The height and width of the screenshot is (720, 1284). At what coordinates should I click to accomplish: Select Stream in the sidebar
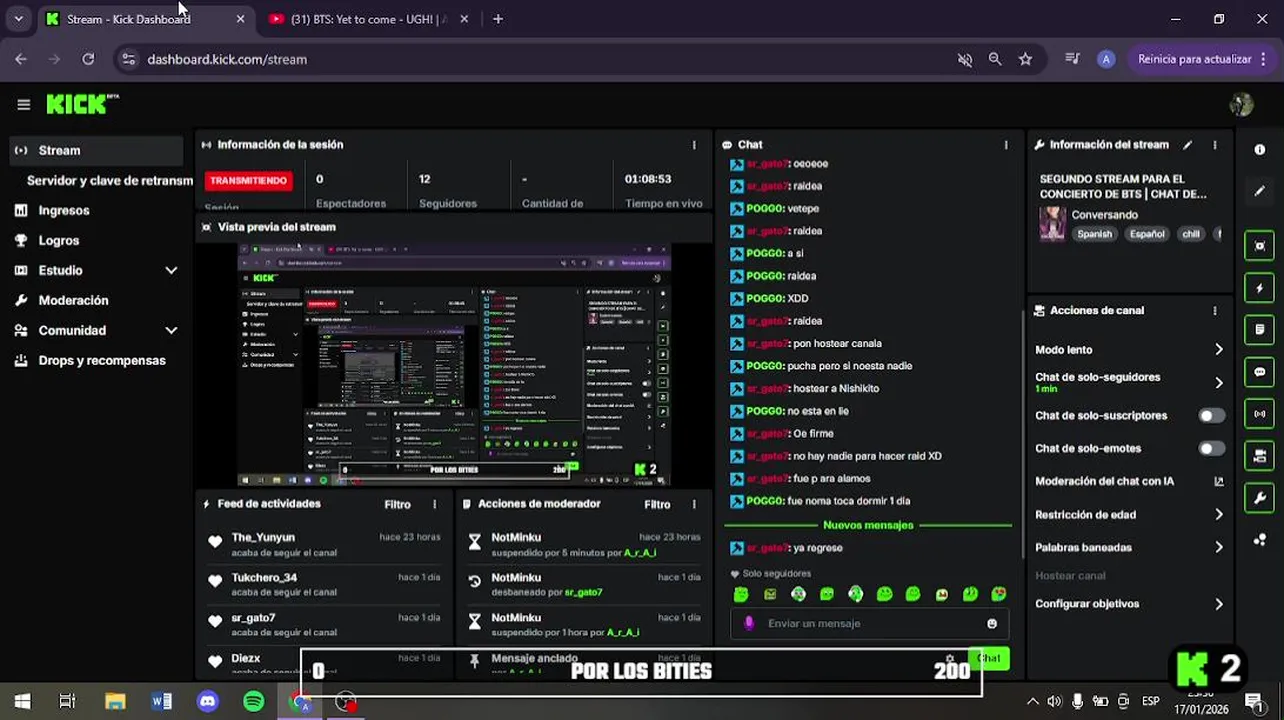click(96, 150)
